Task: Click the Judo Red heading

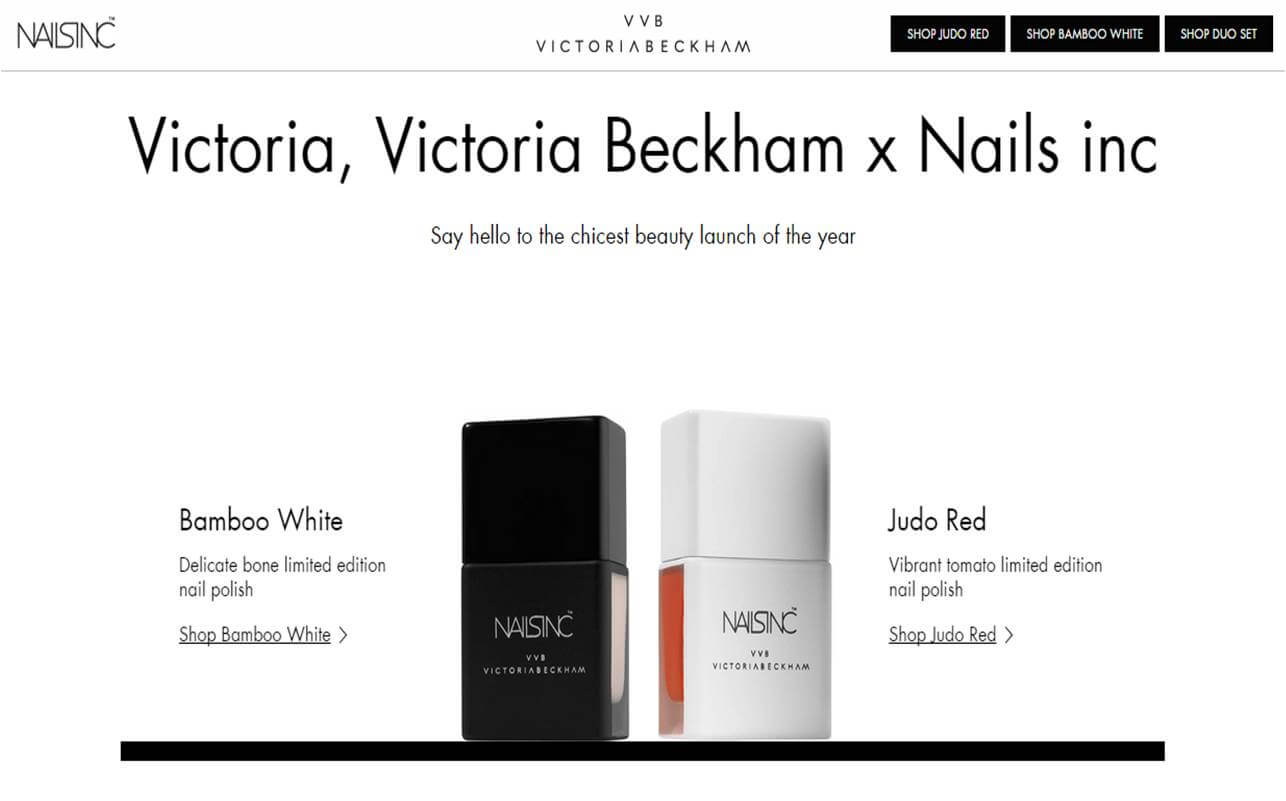Action: click(937, 520)
